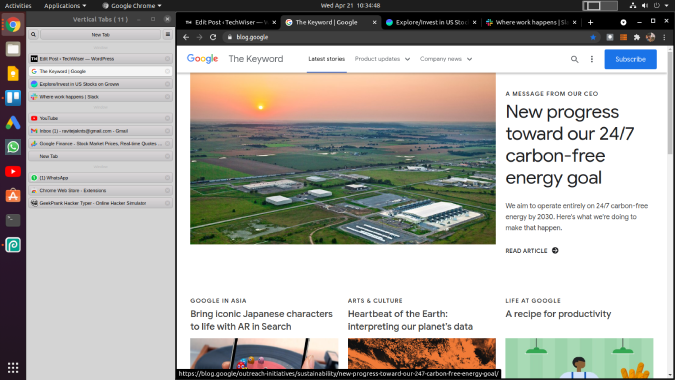
Task: Close Slack Chrome tab
Action: [x=574, y=22]
